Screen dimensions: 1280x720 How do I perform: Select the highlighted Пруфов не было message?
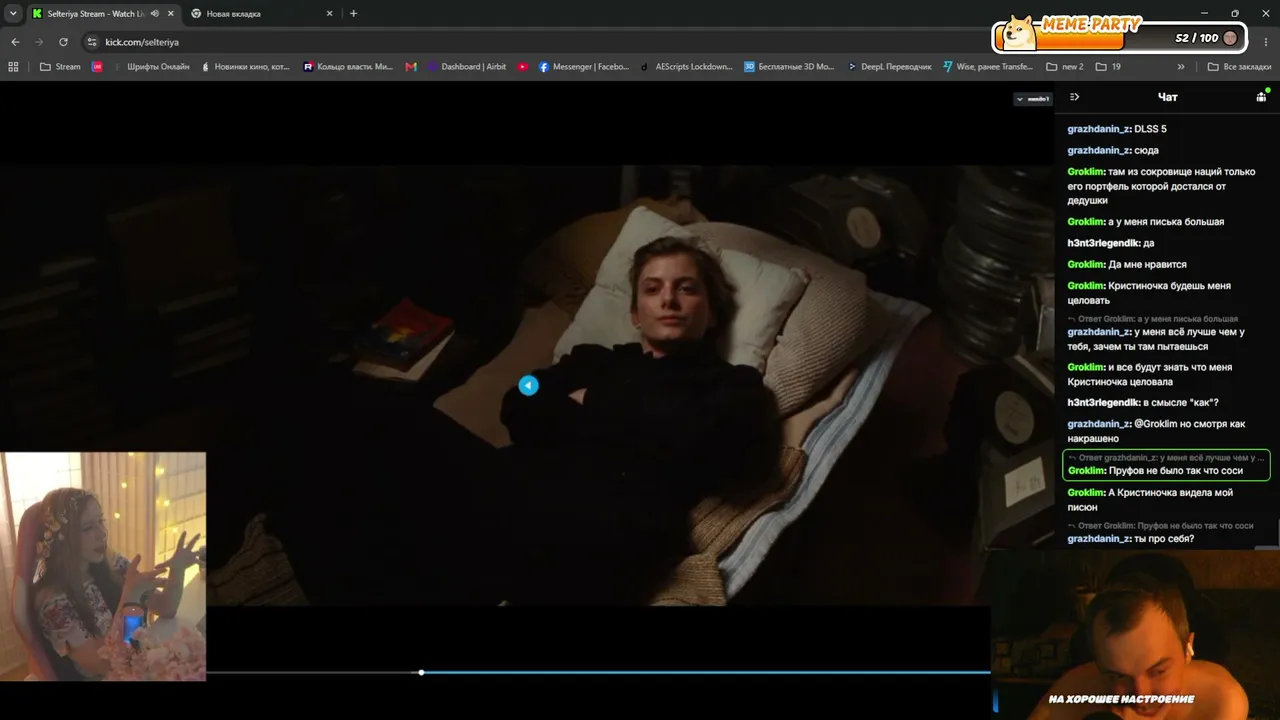(x=1166, y=465)
